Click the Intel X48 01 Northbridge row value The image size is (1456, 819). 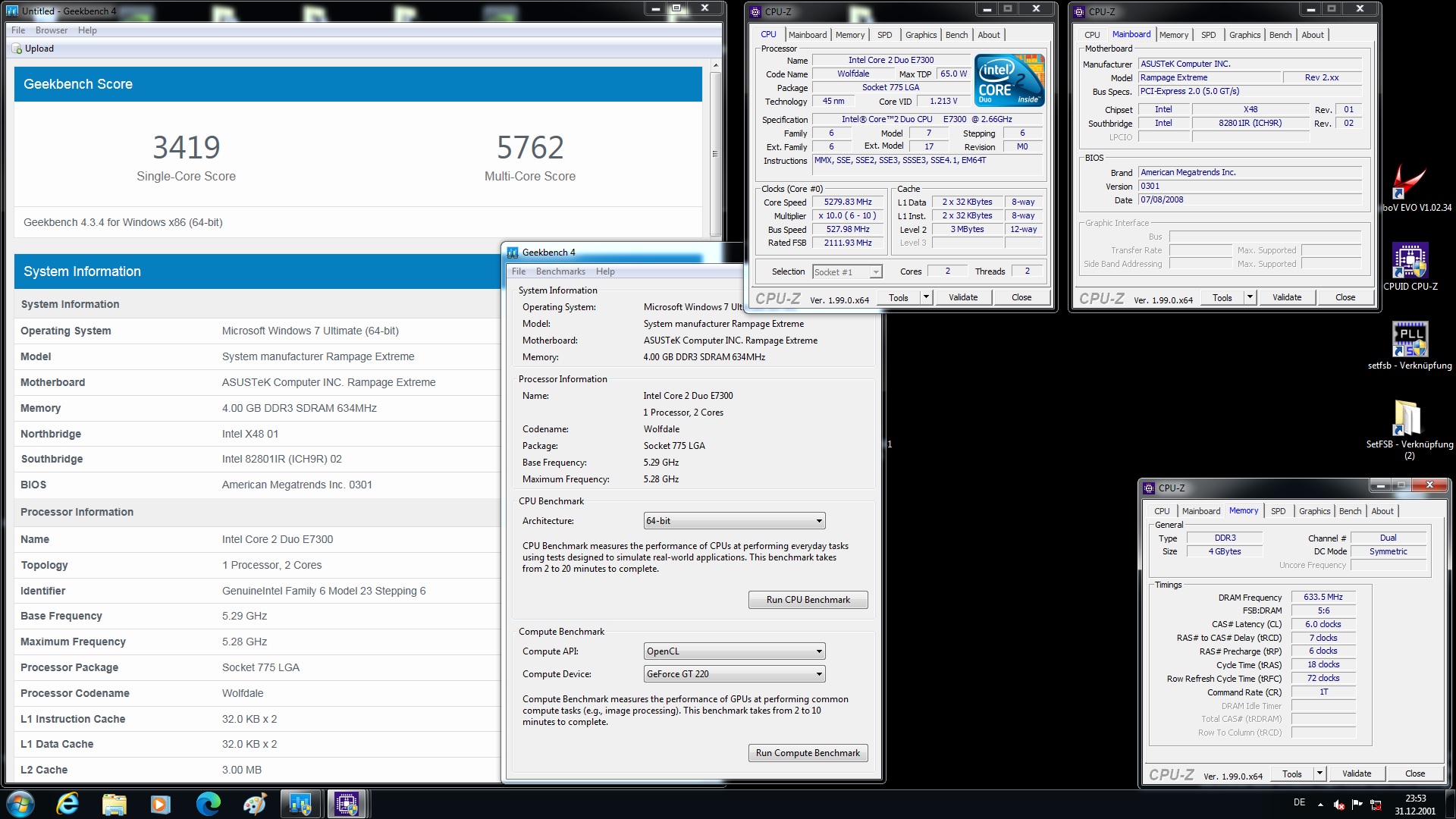(x=250, y=434)
